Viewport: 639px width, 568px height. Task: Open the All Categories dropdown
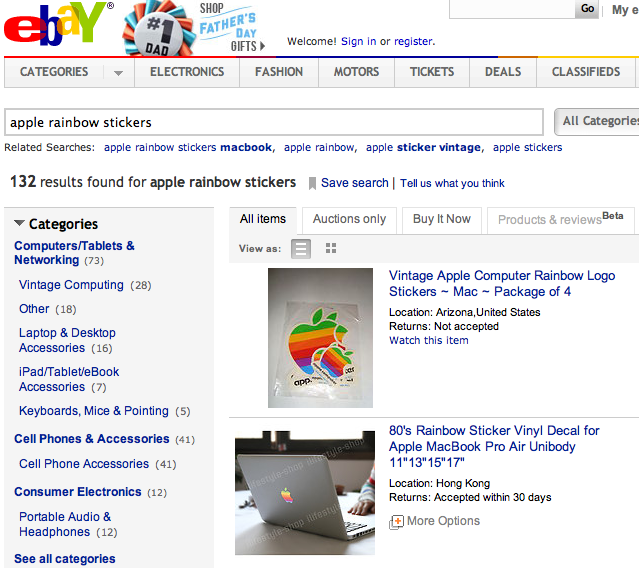[x=597, y=121]
